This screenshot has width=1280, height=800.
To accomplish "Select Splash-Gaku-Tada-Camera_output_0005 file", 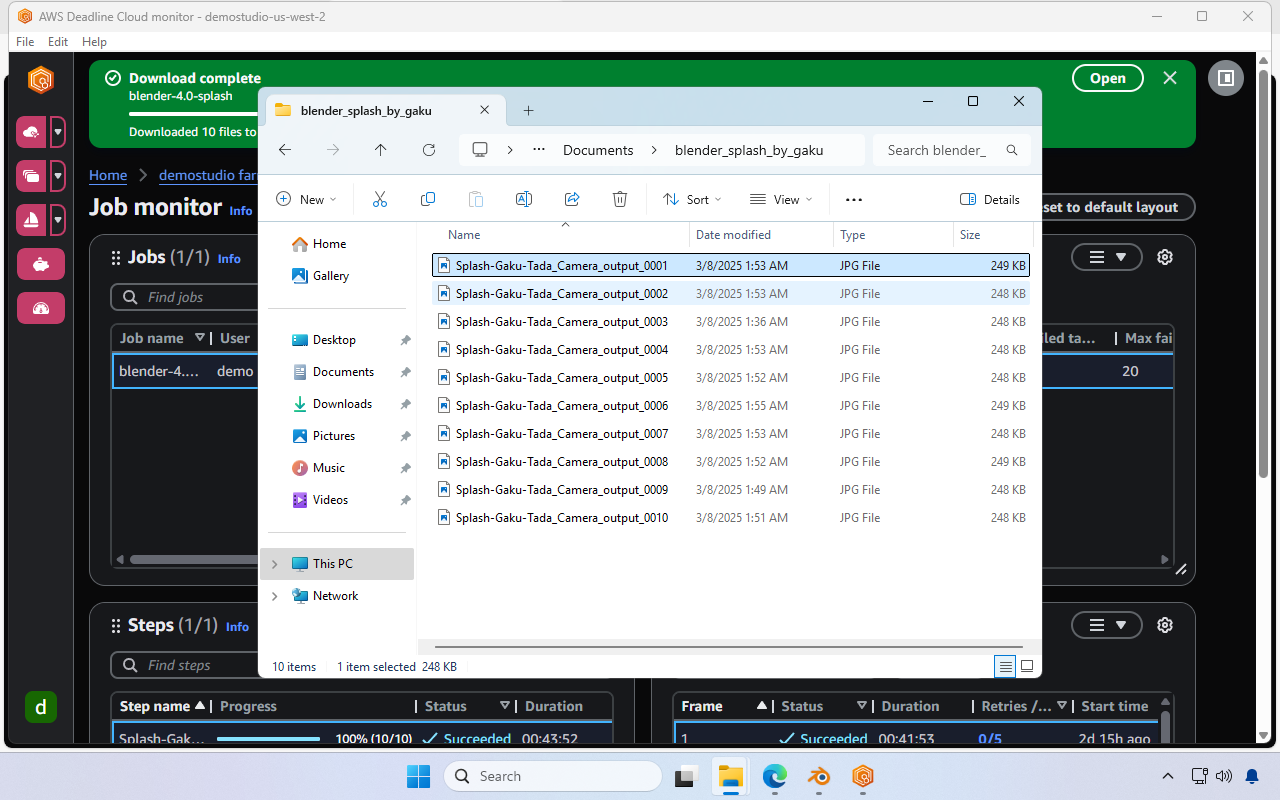I will (x=563, y=377).
